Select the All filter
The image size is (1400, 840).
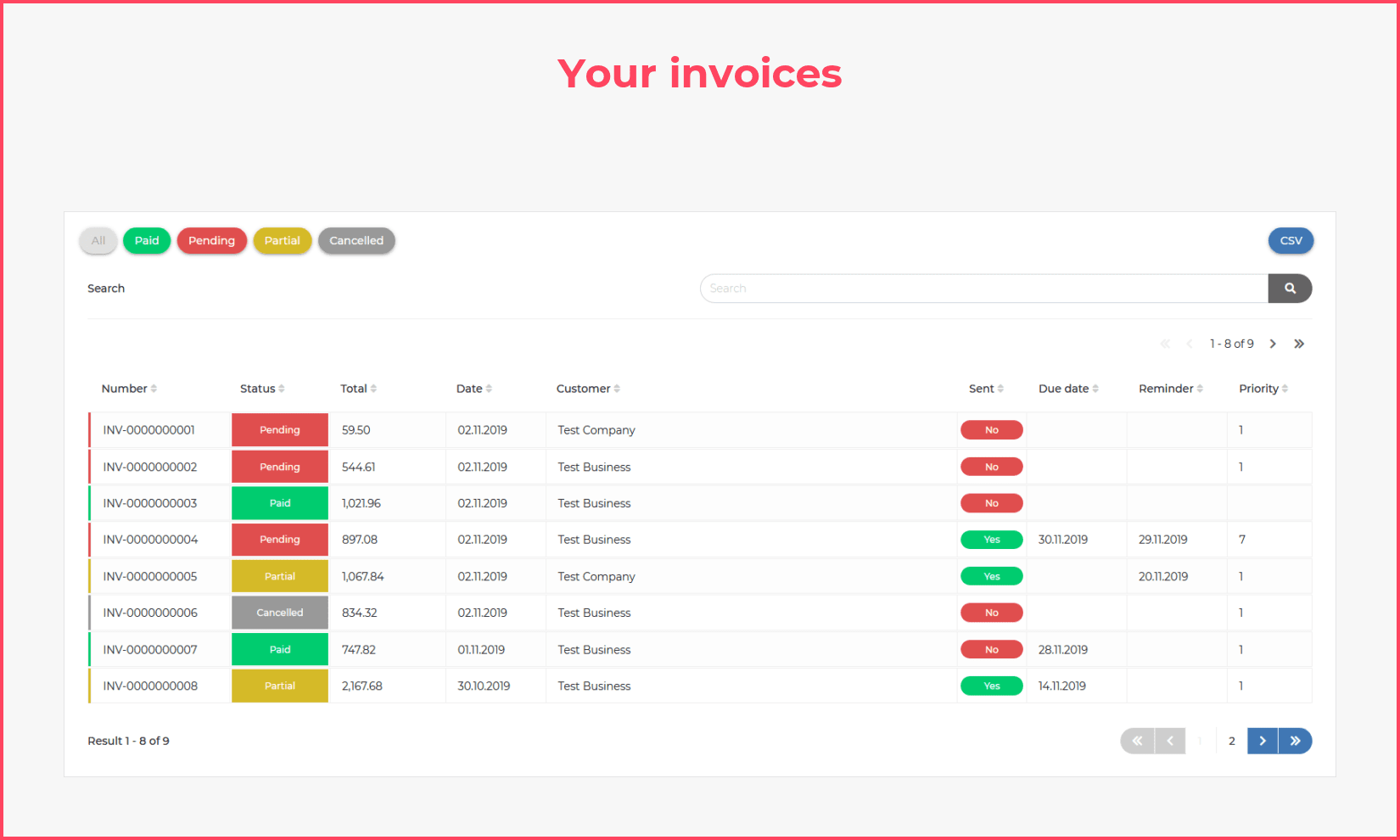tap(98, 241)
